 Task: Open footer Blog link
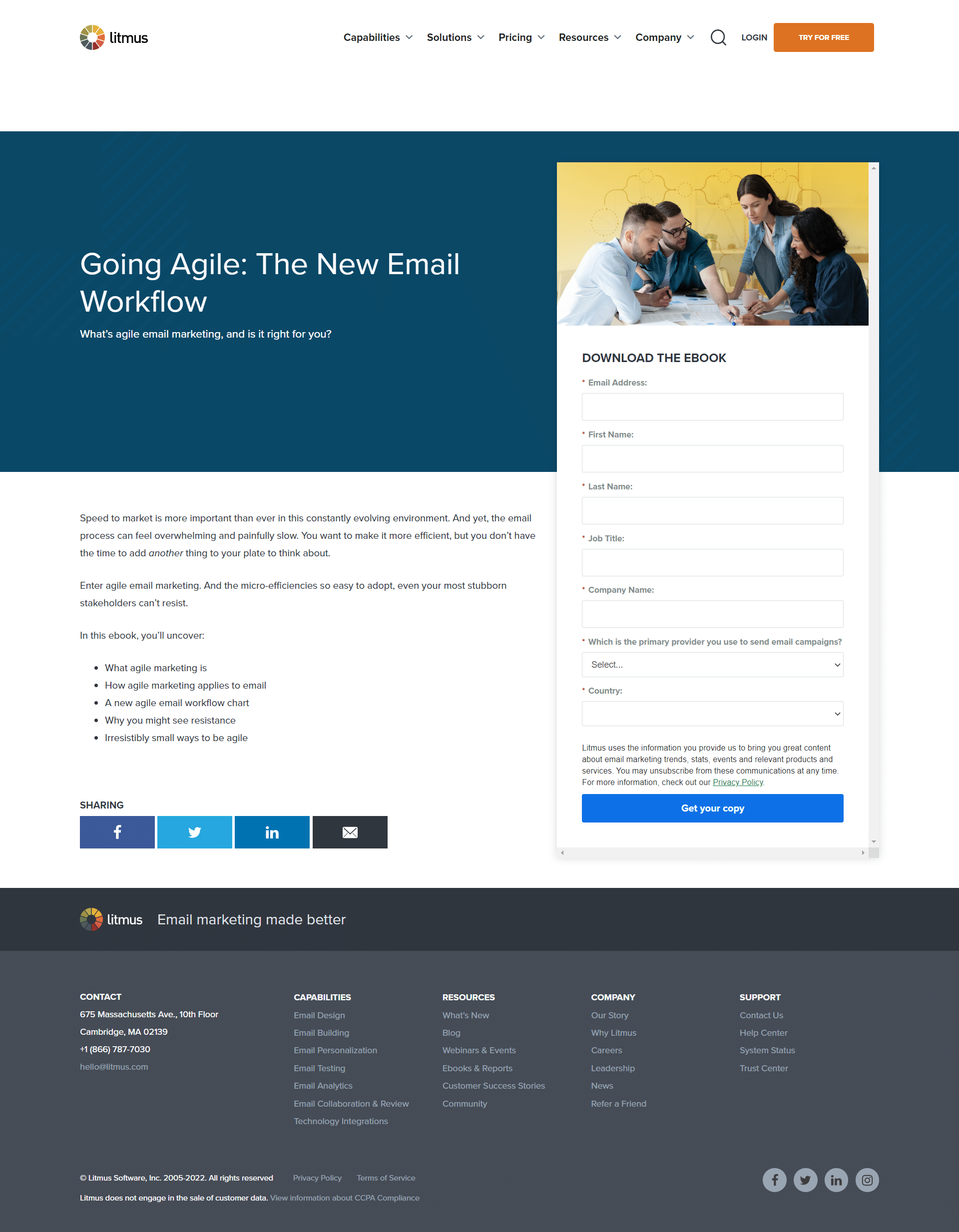pos(452,1033)
